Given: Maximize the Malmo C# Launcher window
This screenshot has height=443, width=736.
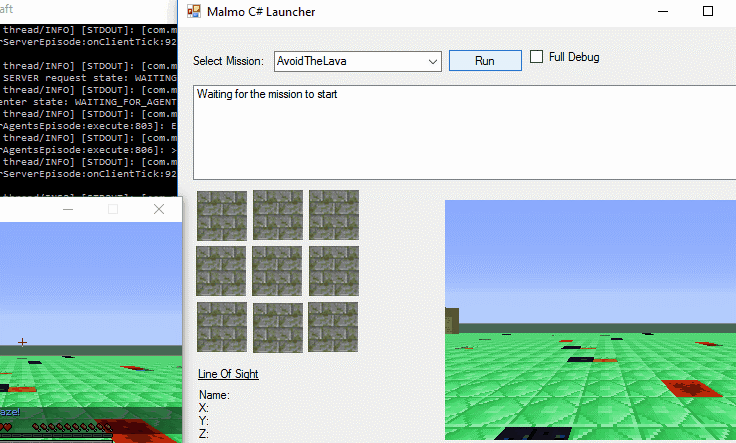Looking at the screenshot, I should point(708,11).
